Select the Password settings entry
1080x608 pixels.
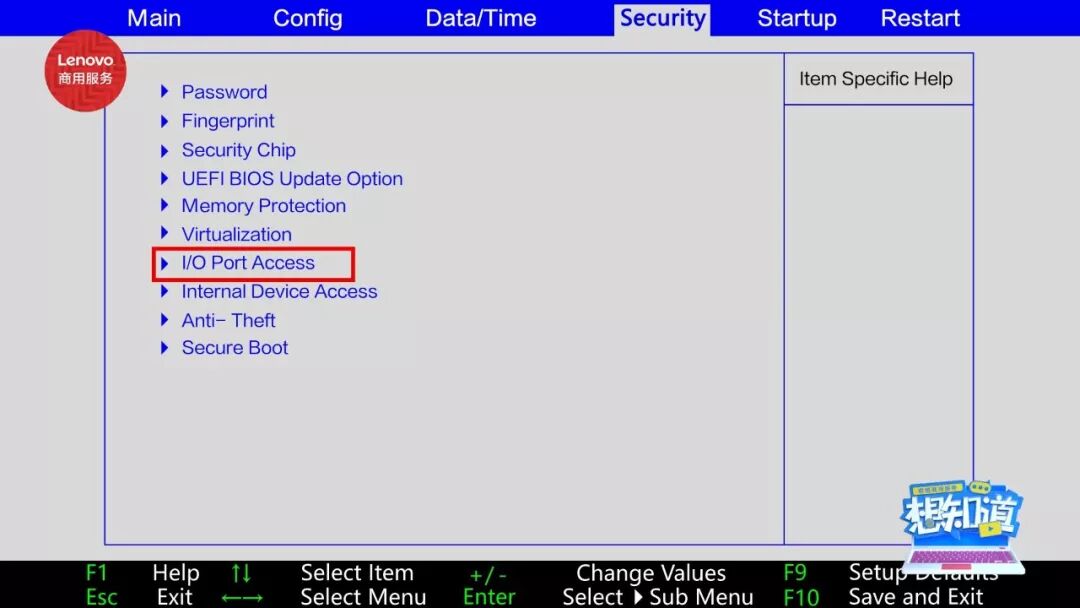pos(224,92)
